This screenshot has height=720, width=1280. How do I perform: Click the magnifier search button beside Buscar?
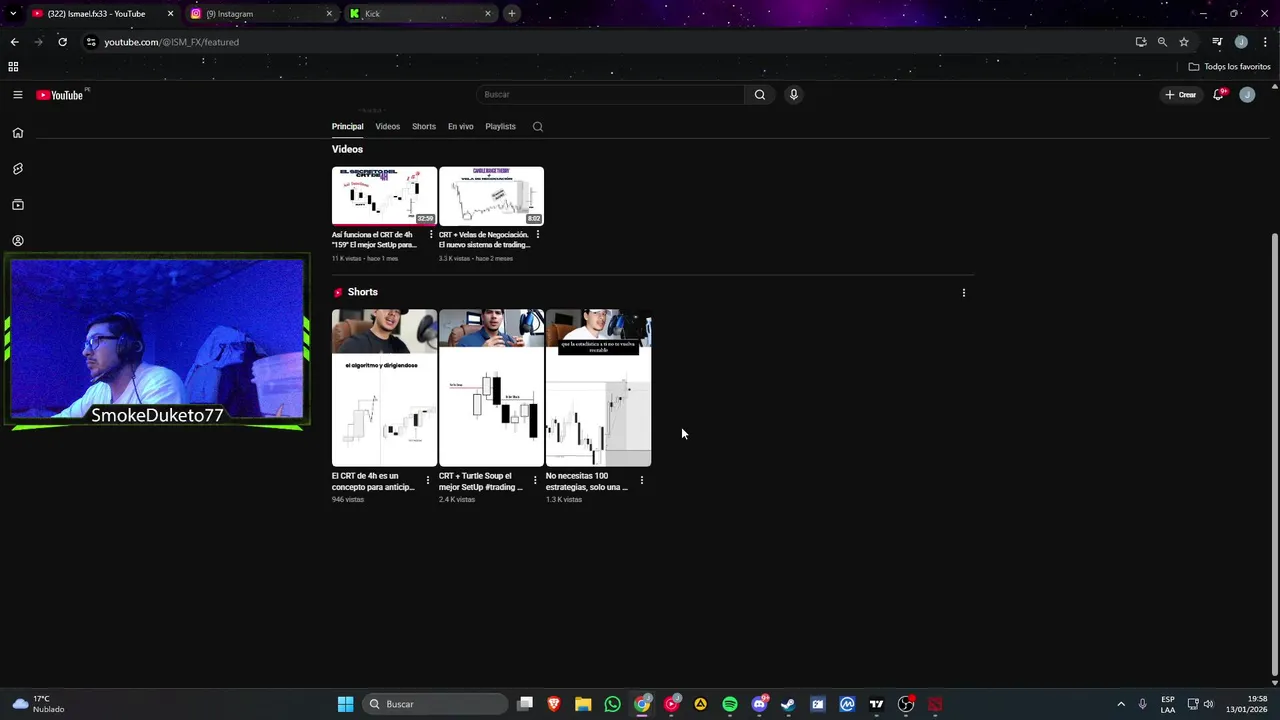[760, 95]
